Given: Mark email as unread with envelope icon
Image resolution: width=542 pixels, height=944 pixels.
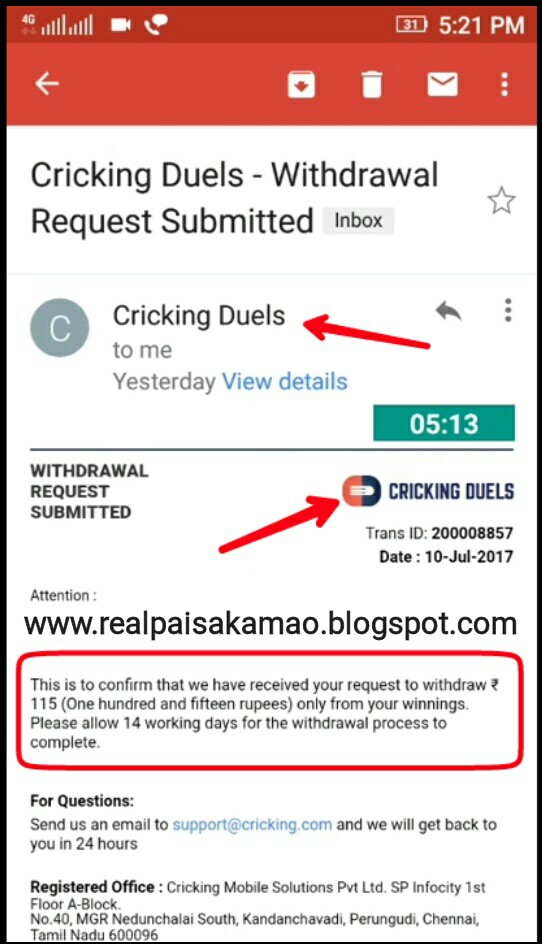Looking at the screenshot, I should click(x=443, y=84).
